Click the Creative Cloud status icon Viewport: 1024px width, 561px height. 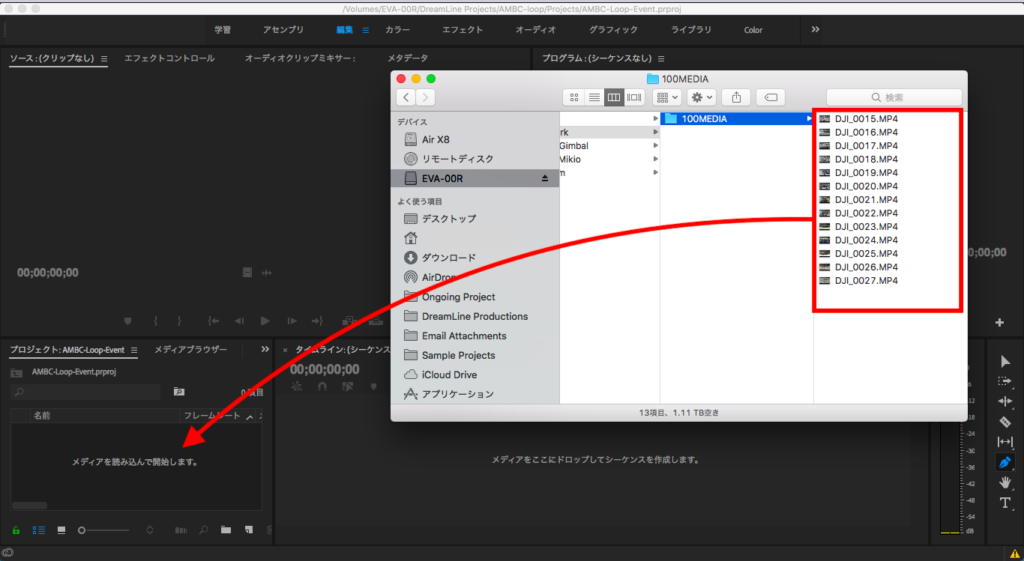pyautogui.click(x=8, y=553)
